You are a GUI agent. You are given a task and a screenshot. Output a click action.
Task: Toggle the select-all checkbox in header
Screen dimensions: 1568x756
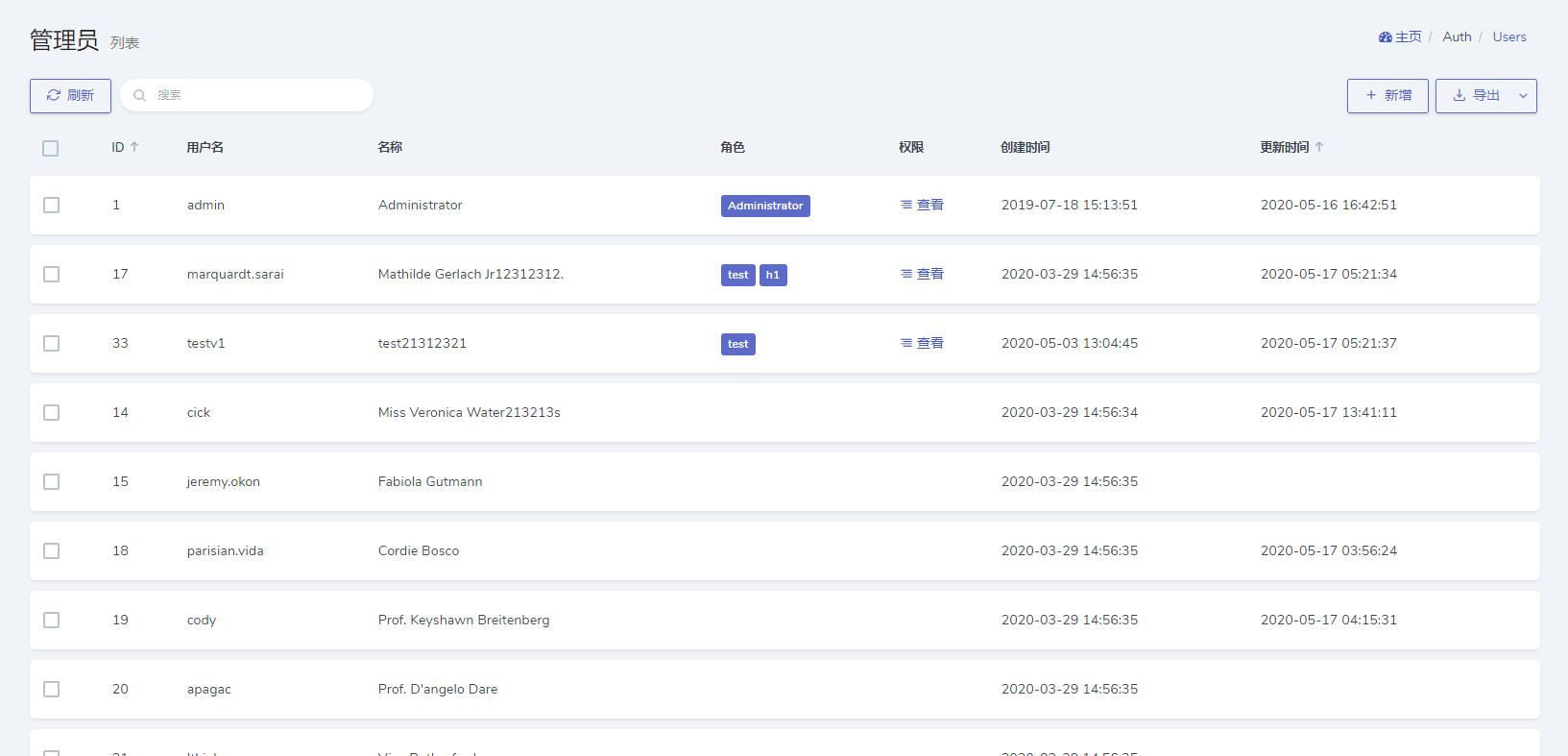tap(51, 148)
